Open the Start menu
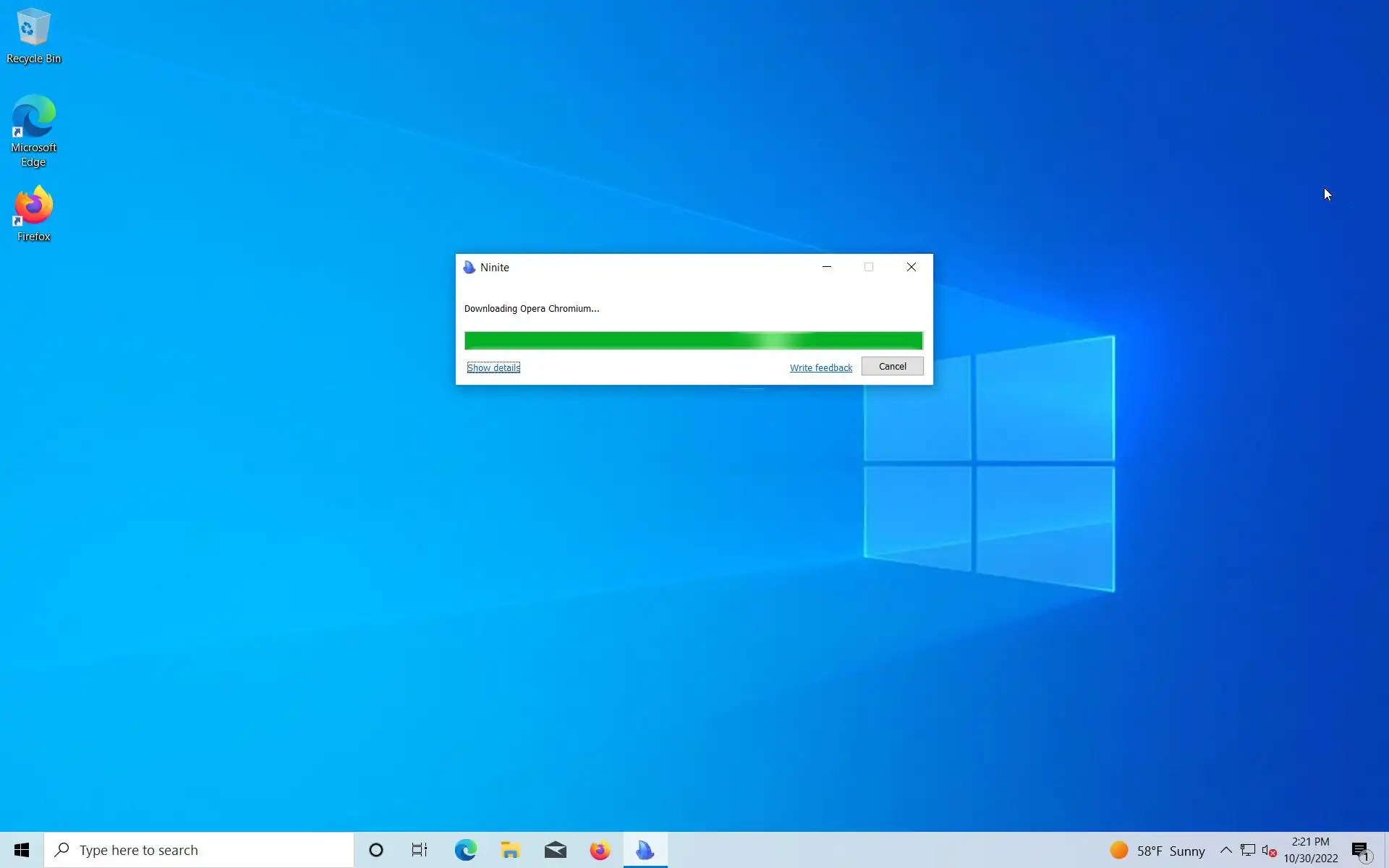Viewport: 1389px width, 868px height. 22,850
